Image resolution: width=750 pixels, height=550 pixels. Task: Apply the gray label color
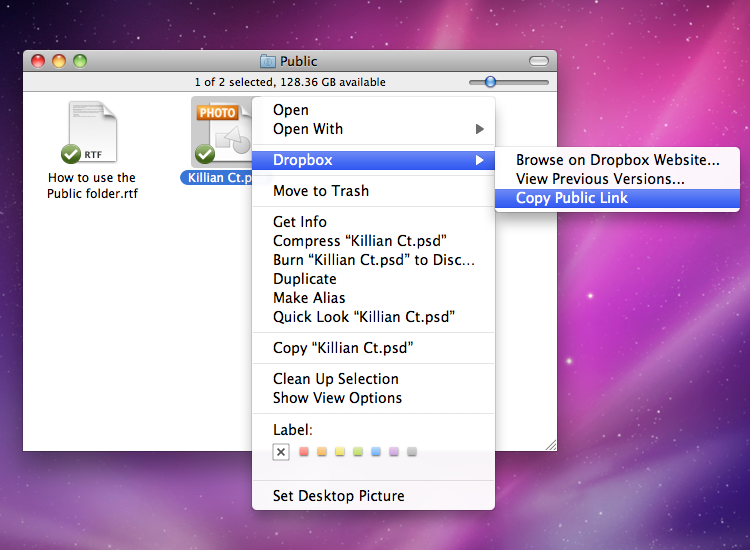pyautogui.click(x=411, y=452)
